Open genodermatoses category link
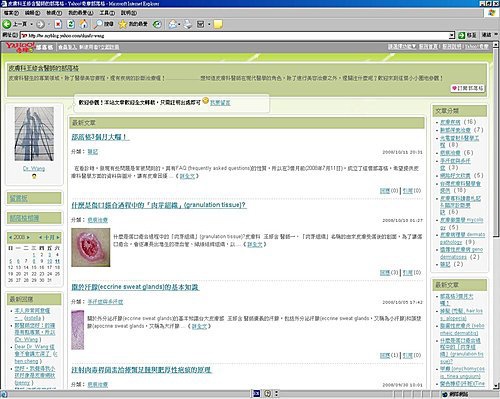The image size is (500, 399). click(x=461, y=253)
